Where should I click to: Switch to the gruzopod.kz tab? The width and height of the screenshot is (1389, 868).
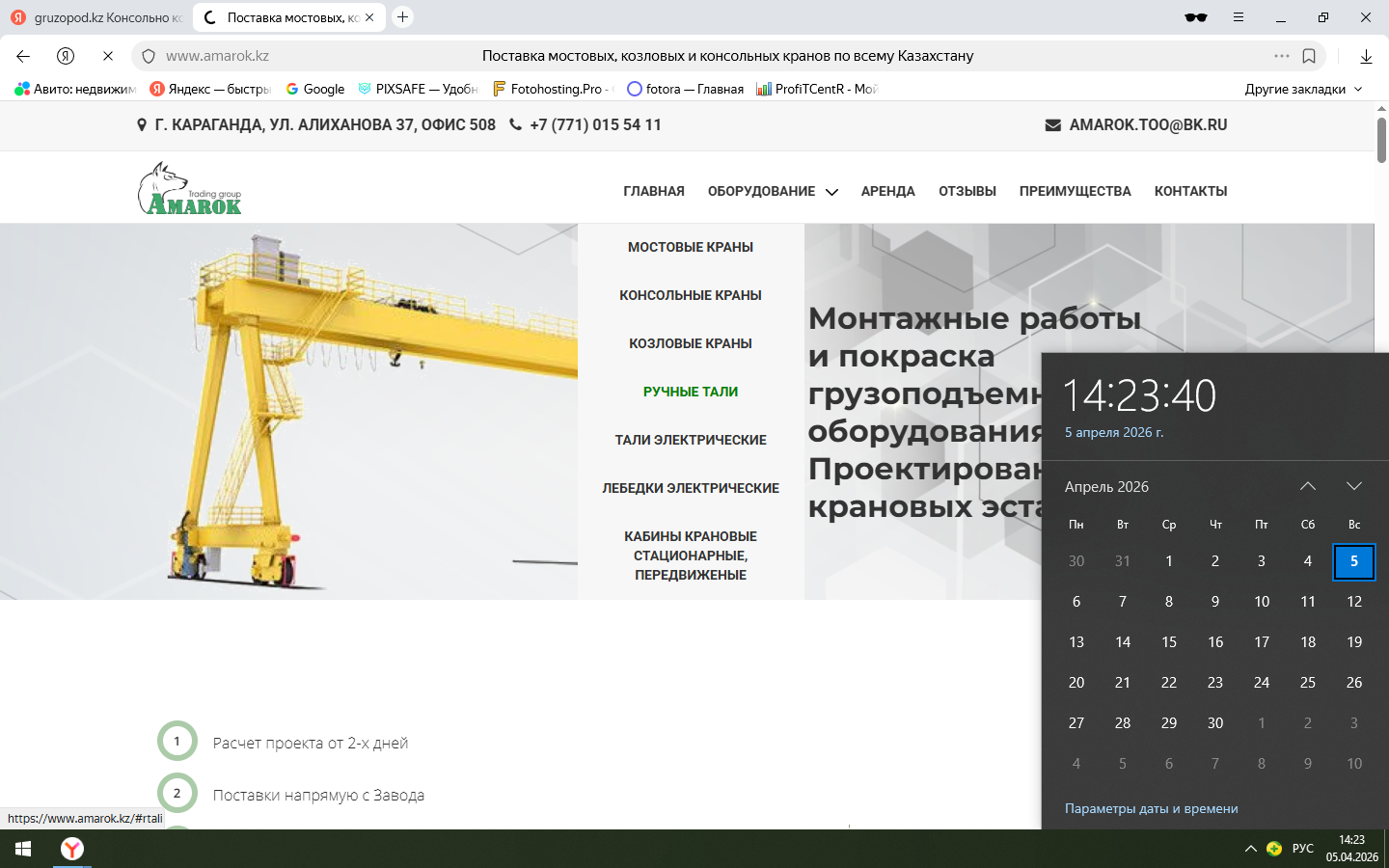click(x=96, y=17)
